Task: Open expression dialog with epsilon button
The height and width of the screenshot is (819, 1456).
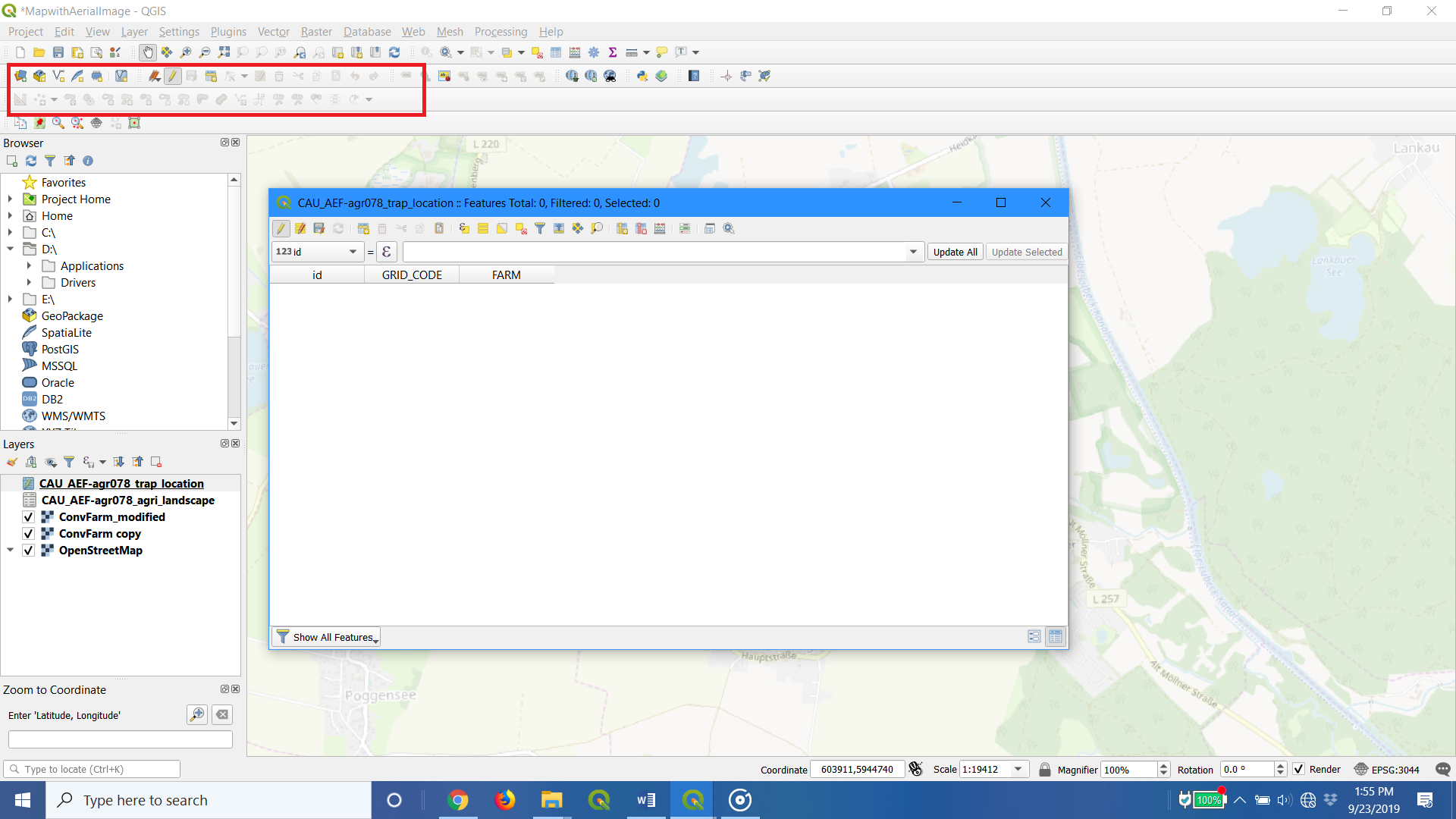Action: [x=387, y=252]
